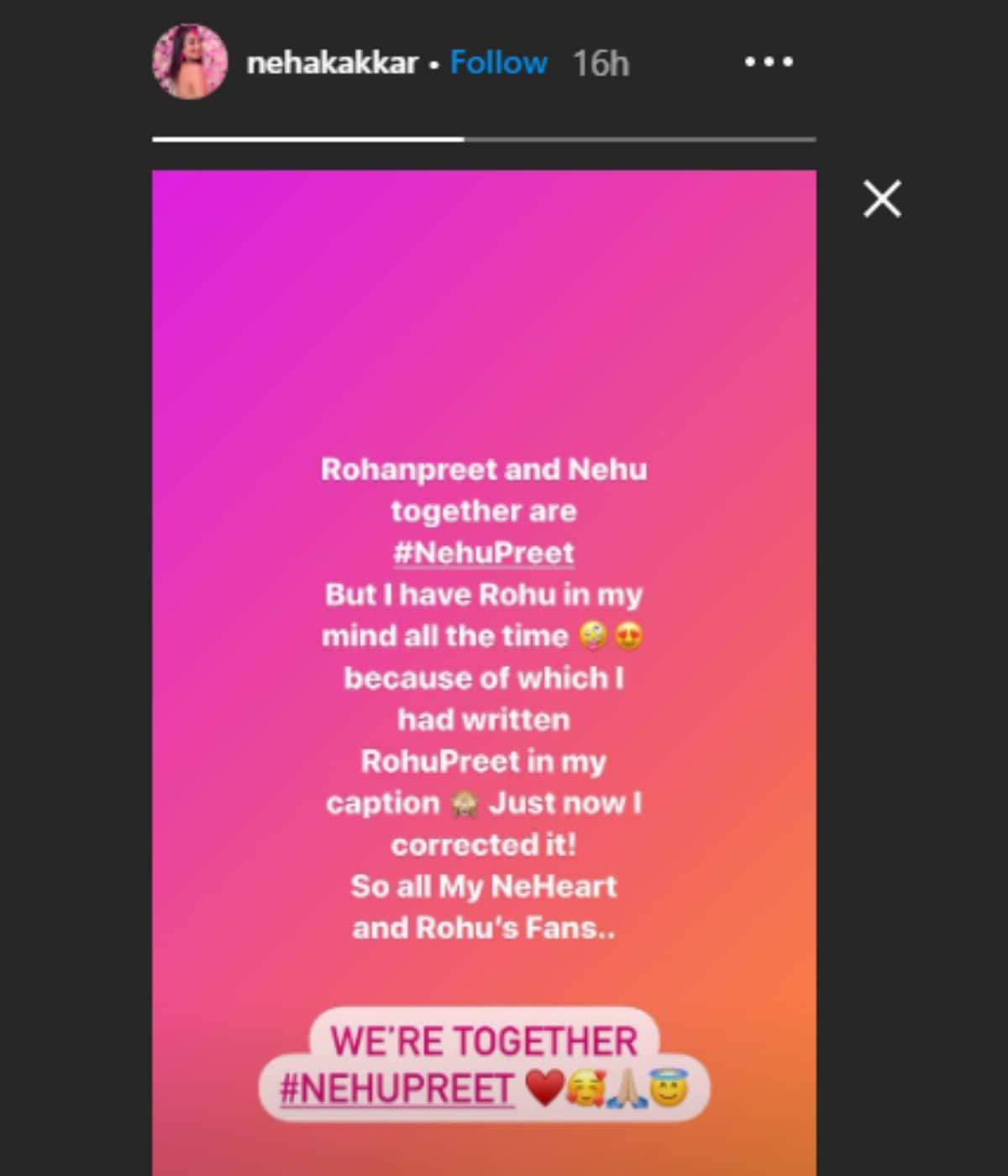The image size is (1008, 1176).
Task: Click the underlined #NehuPreet hashtag in the text
Action: [x=484, y=553]
